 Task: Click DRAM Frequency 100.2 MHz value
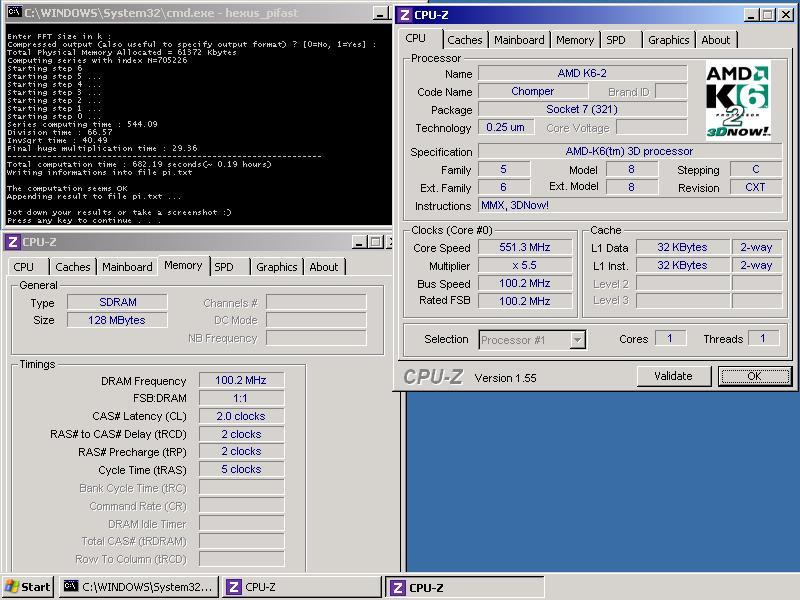241,380
